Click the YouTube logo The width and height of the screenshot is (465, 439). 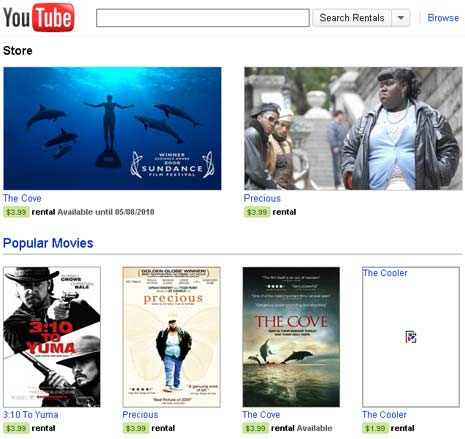38,17
